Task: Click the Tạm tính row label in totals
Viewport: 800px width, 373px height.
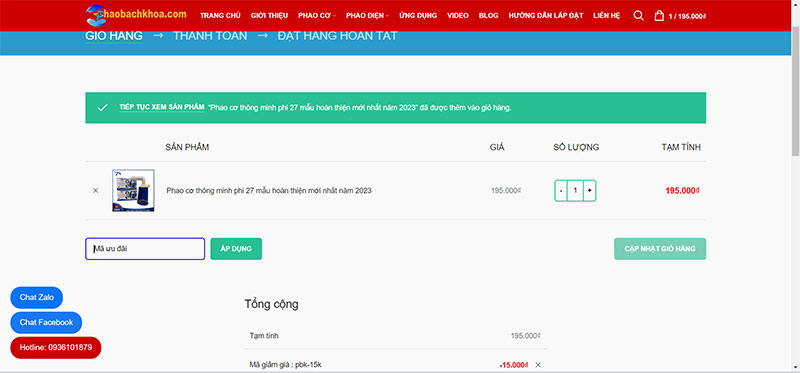Action: click(264, 336)
